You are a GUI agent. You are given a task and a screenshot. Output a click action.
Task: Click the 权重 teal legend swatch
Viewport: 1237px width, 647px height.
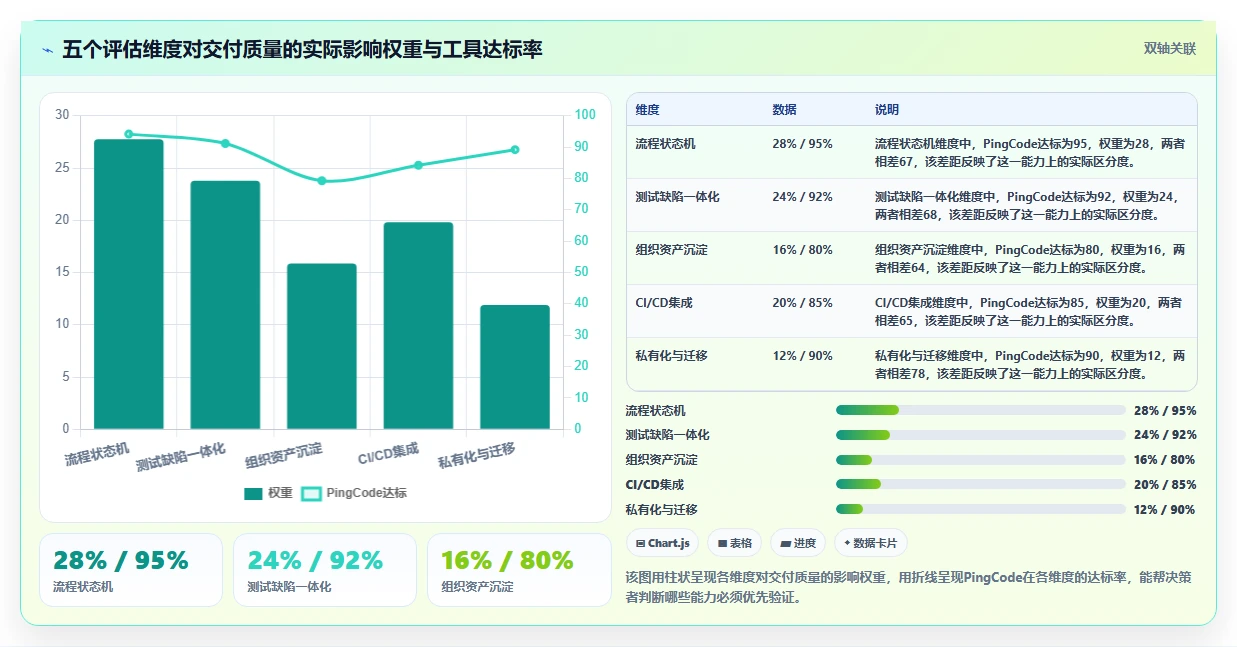tap(253, 493)
